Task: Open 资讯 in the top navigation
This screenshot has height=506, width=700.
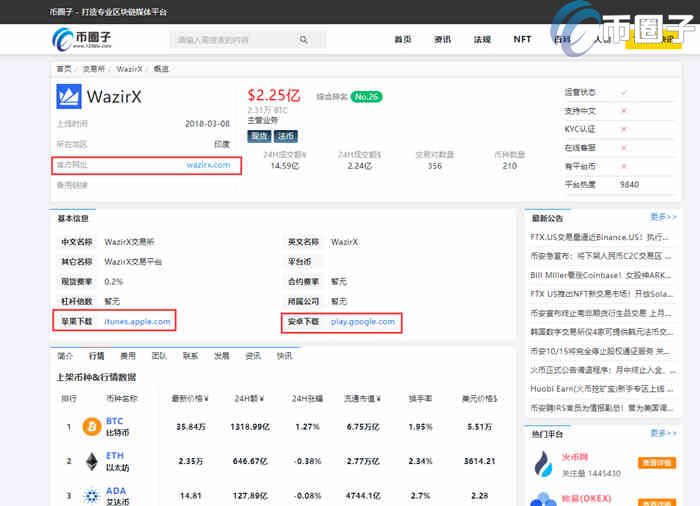Action: coord(442,39)
